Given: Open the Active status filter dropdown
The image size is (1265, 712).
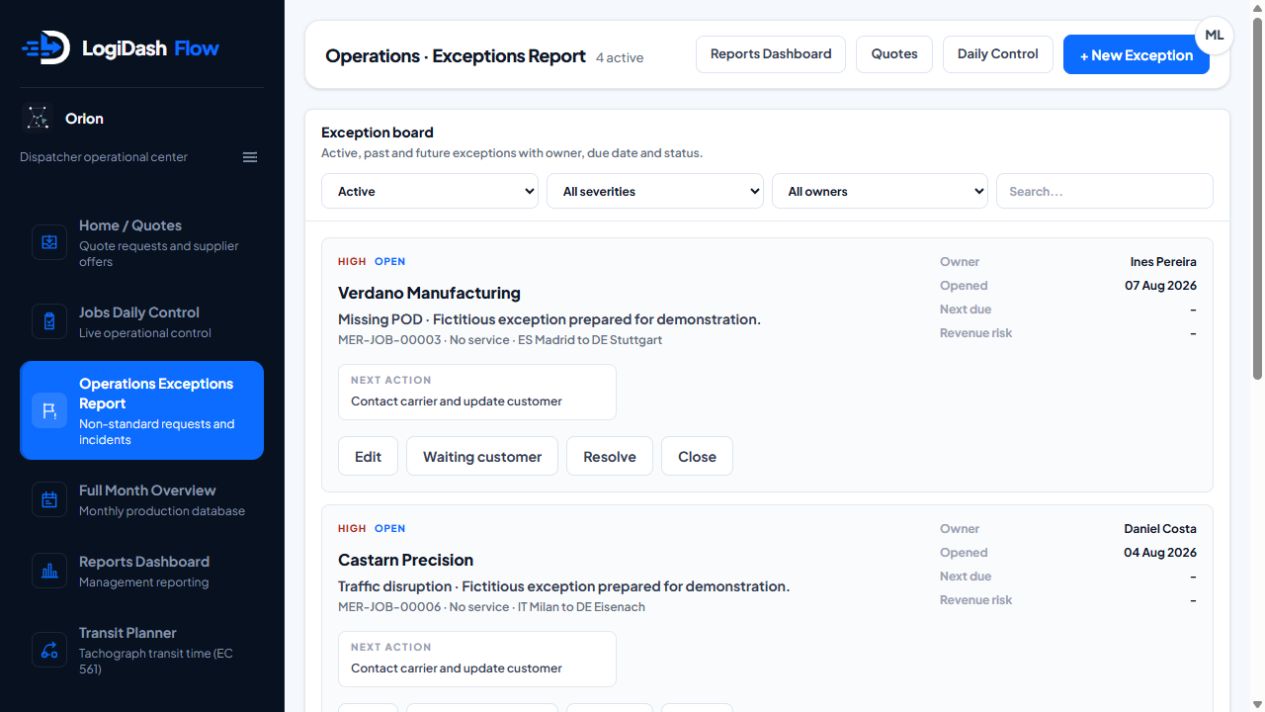Looking at the screenshot, I should (431, 191).
